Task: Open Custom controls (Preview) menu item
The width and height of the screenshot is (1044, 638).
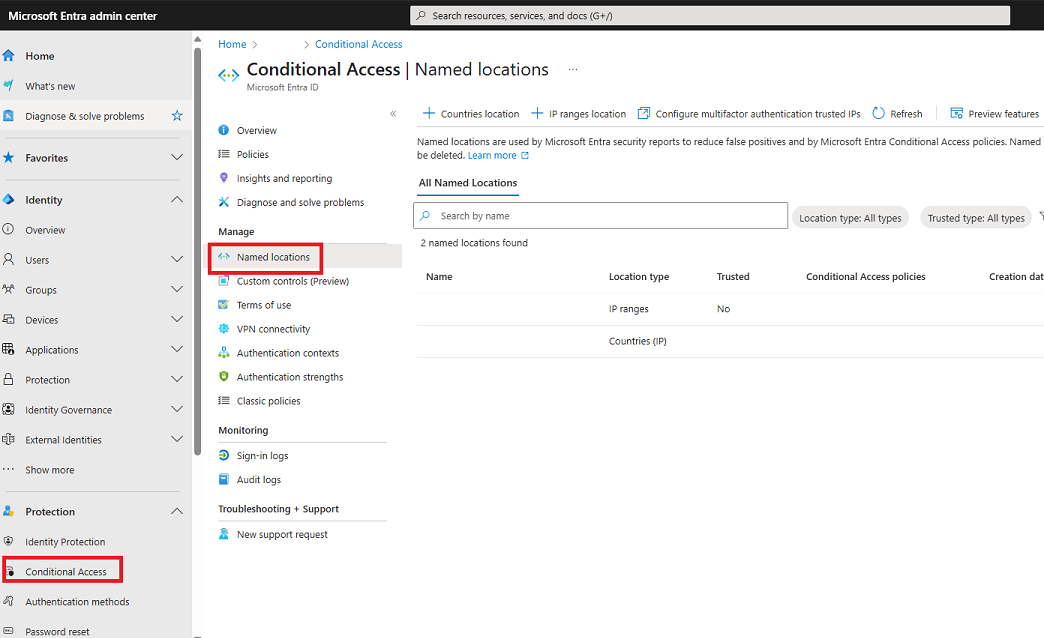Action: coord(293,281)
